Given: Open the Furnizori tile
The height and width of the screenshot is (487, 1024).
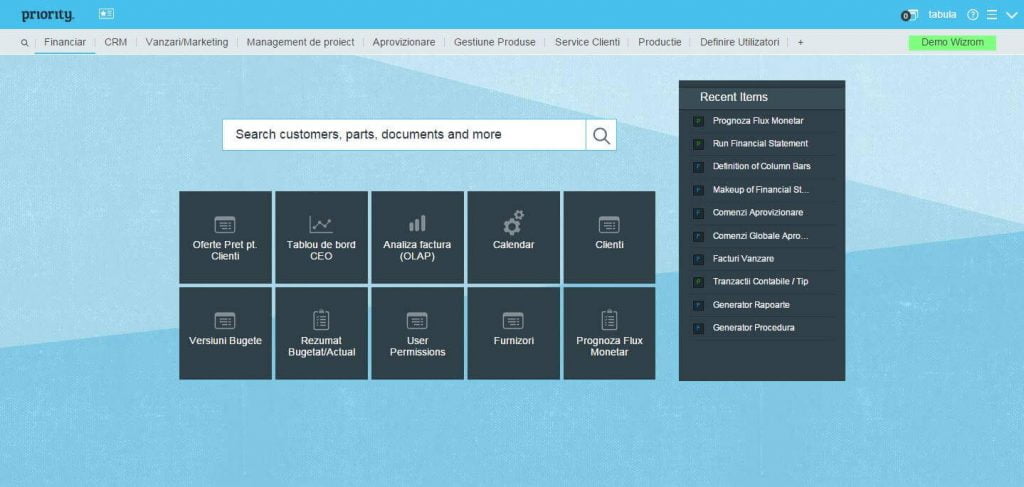Looking at the screenshot, I should pos(513,334).
